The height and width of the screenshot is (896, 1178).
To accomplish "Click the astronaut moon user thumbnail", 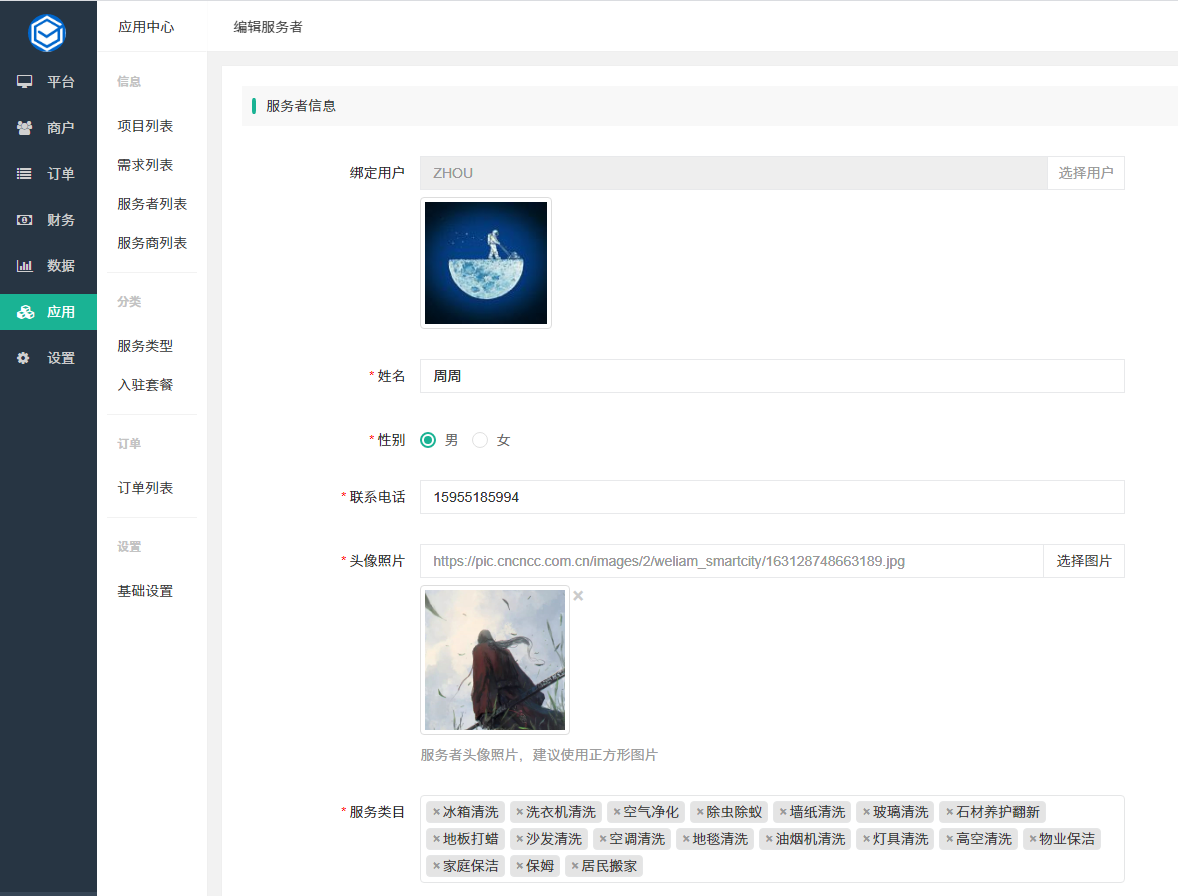I will [486, 263].
